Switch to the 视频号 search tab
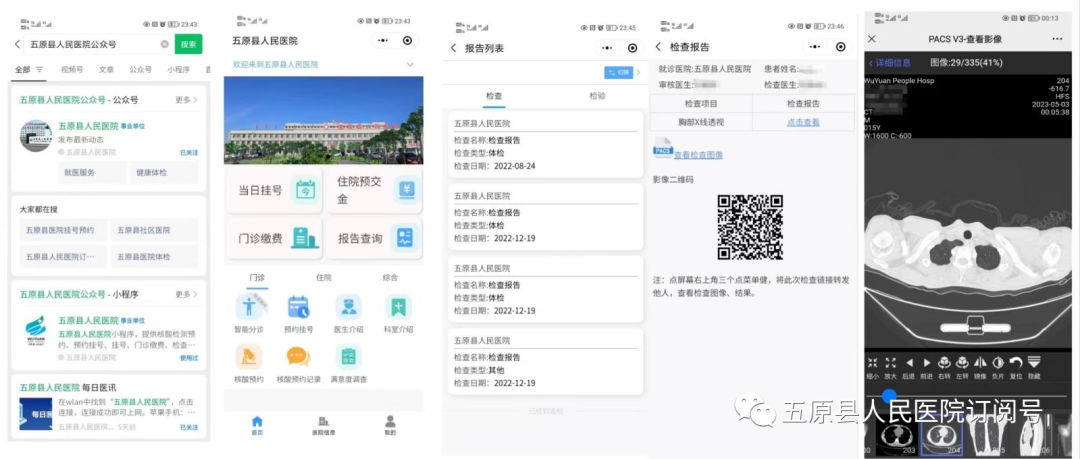The width and height of the screenshot is (1080, 459). (72, 70)
